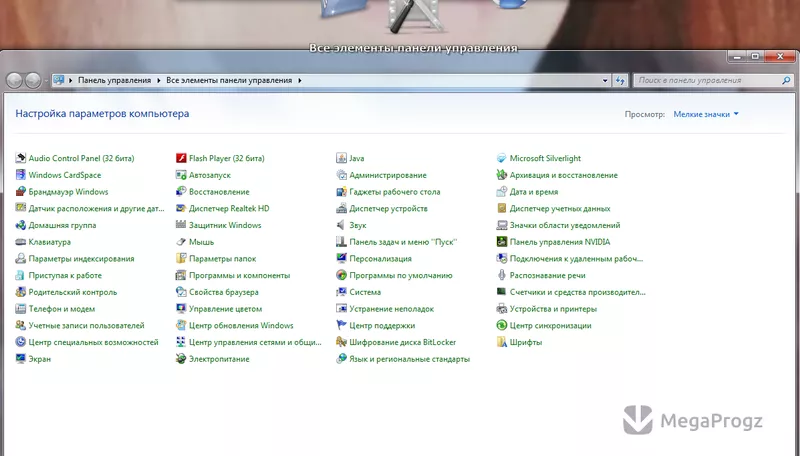Image resolution: width=800 pixels, height=456 pixels.
Task: Refresh the control panel view
Action: click(x=620, y=80)
